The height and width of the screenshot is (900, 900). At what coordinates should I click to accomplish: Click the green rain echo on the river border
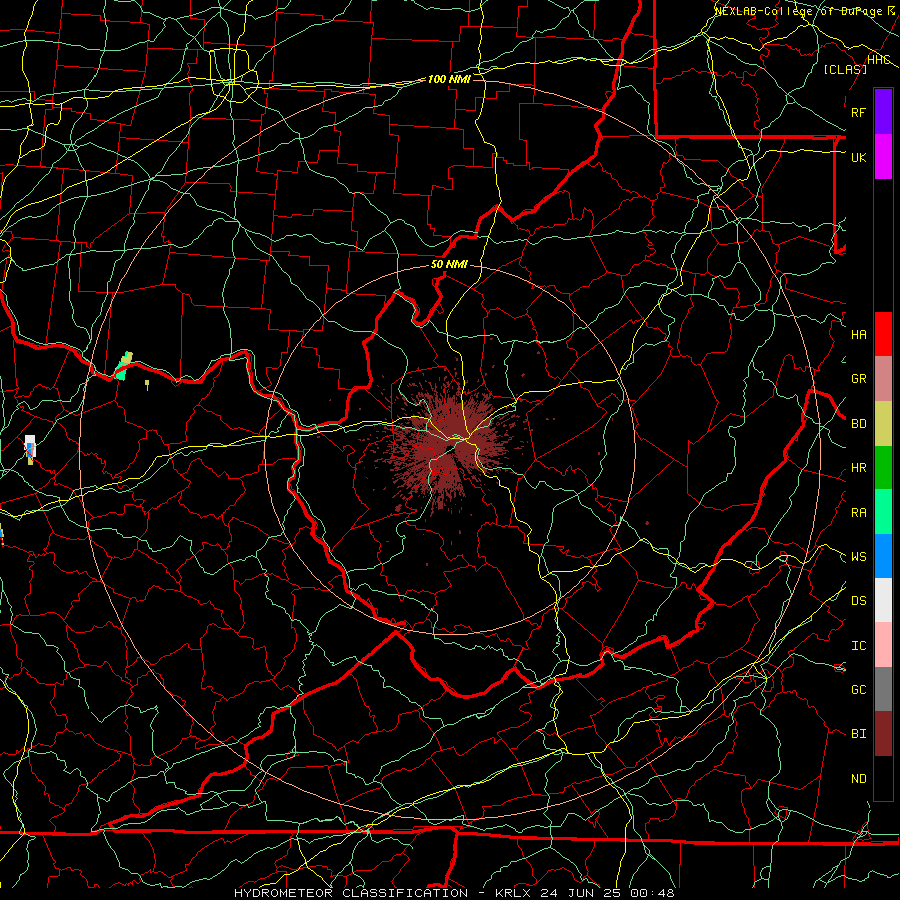(x=122, y=367)
